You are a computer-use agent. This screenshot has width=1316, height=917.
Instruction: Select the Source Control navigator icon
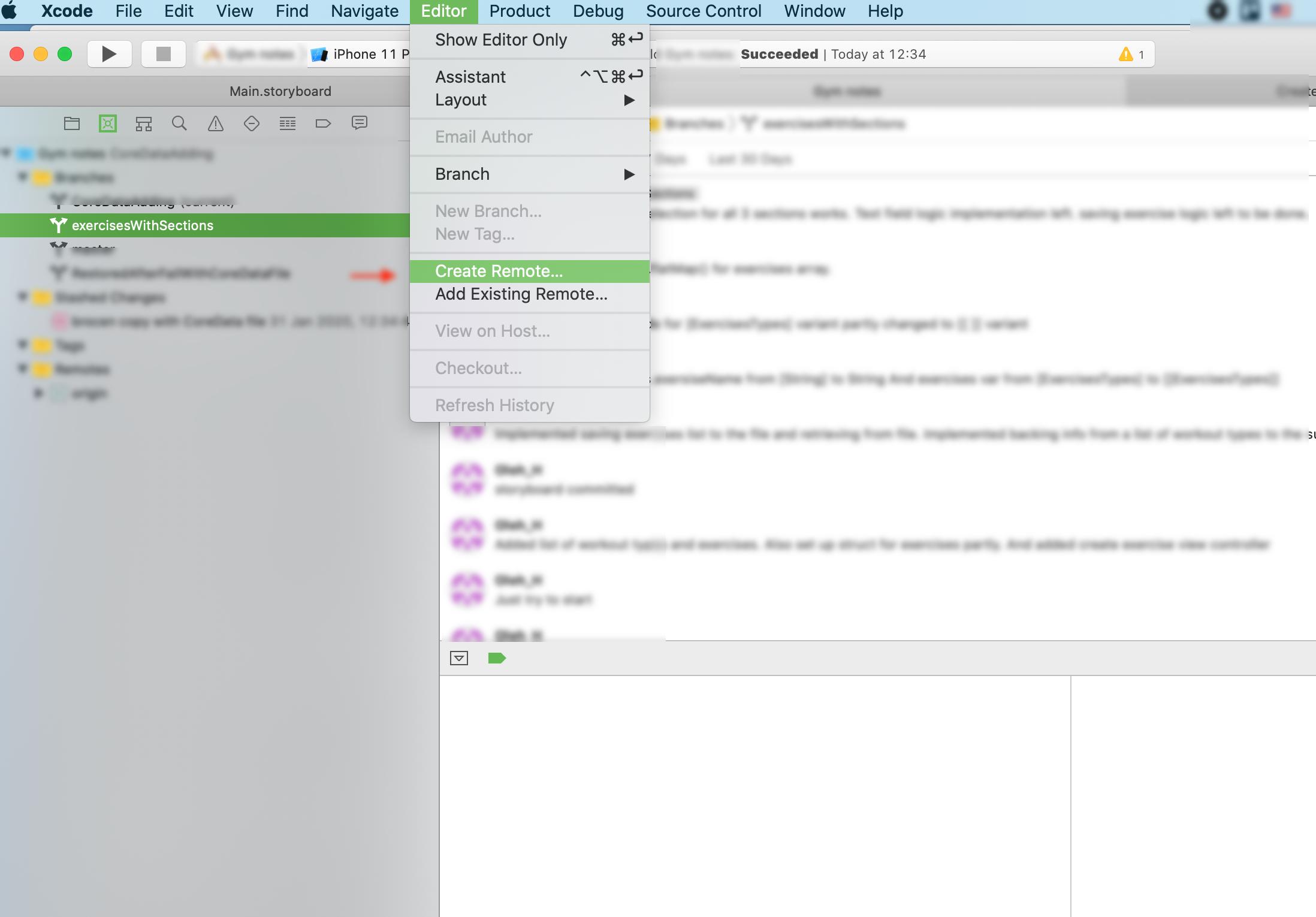108,123
